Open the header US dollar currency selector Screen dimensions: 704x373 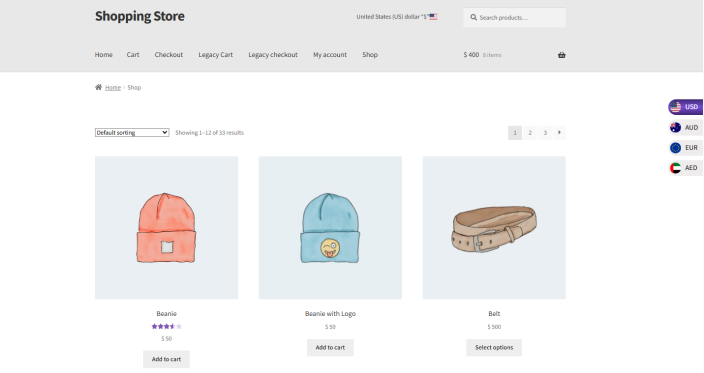click(x=396, y=17)
